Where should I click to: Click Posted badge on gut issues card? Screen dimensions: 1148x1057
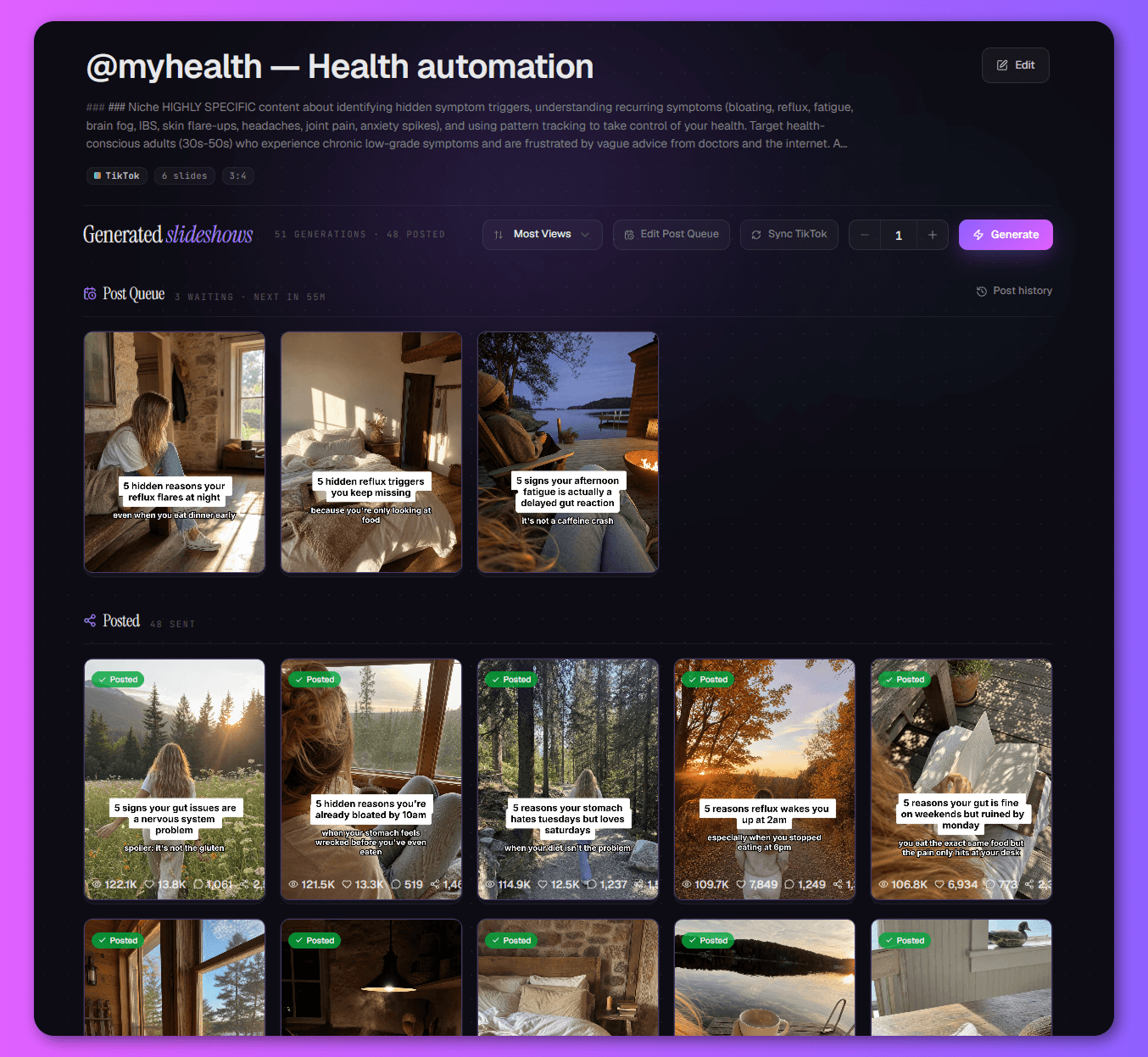point(118,679)
